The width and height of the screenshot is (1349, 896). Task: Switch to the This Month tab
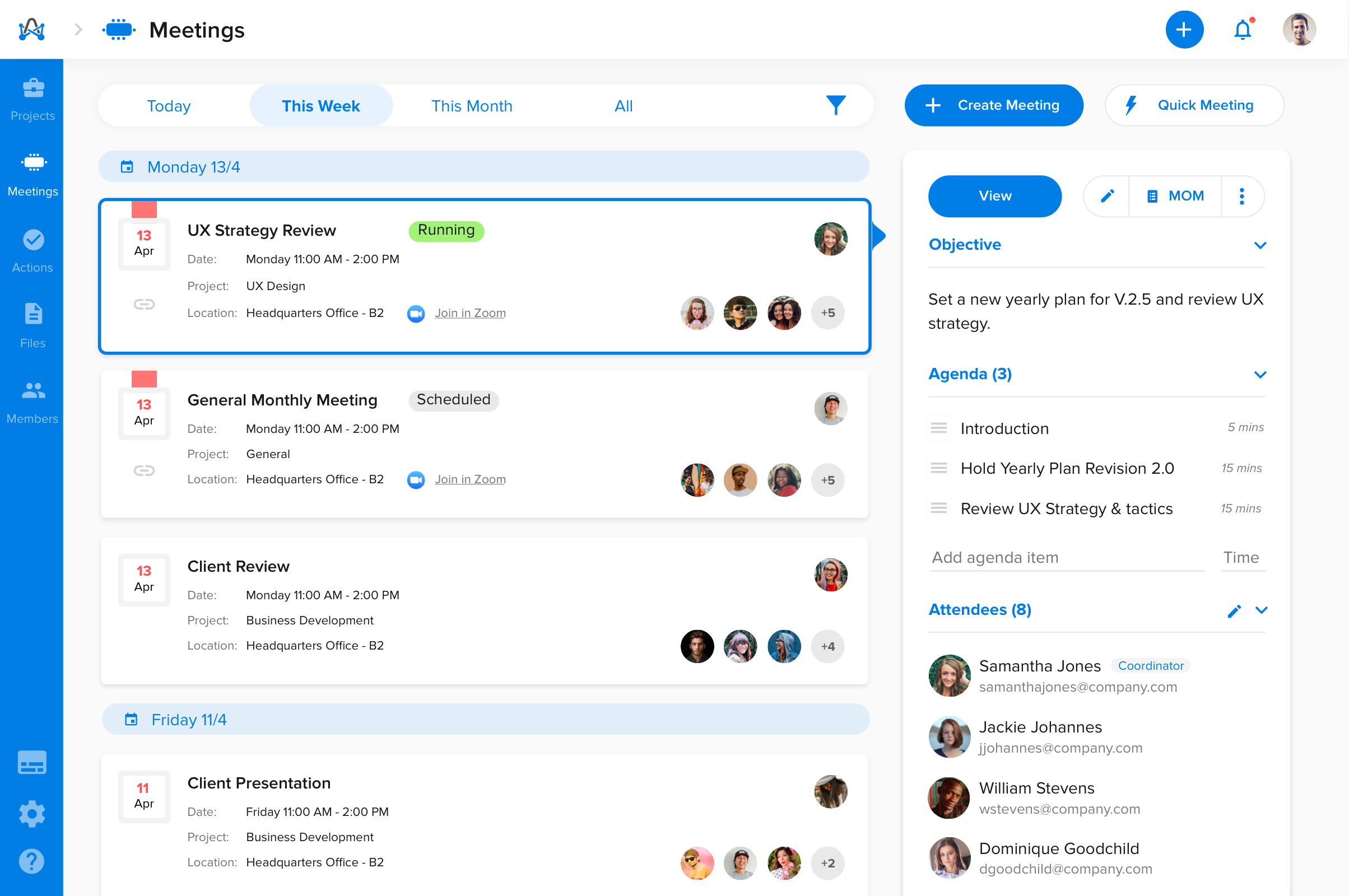coord(472,106)
